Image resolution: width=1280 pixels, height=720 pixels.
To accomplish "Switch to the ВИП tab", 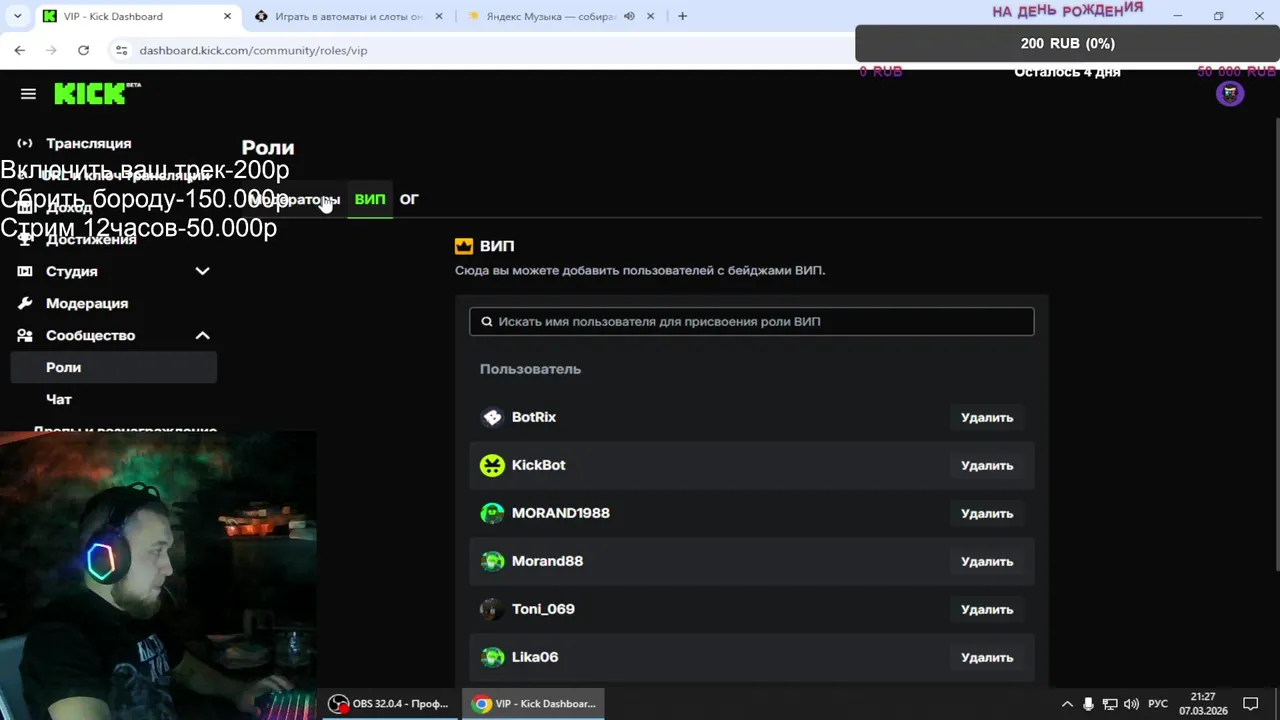I will click(x=370, y=199).
